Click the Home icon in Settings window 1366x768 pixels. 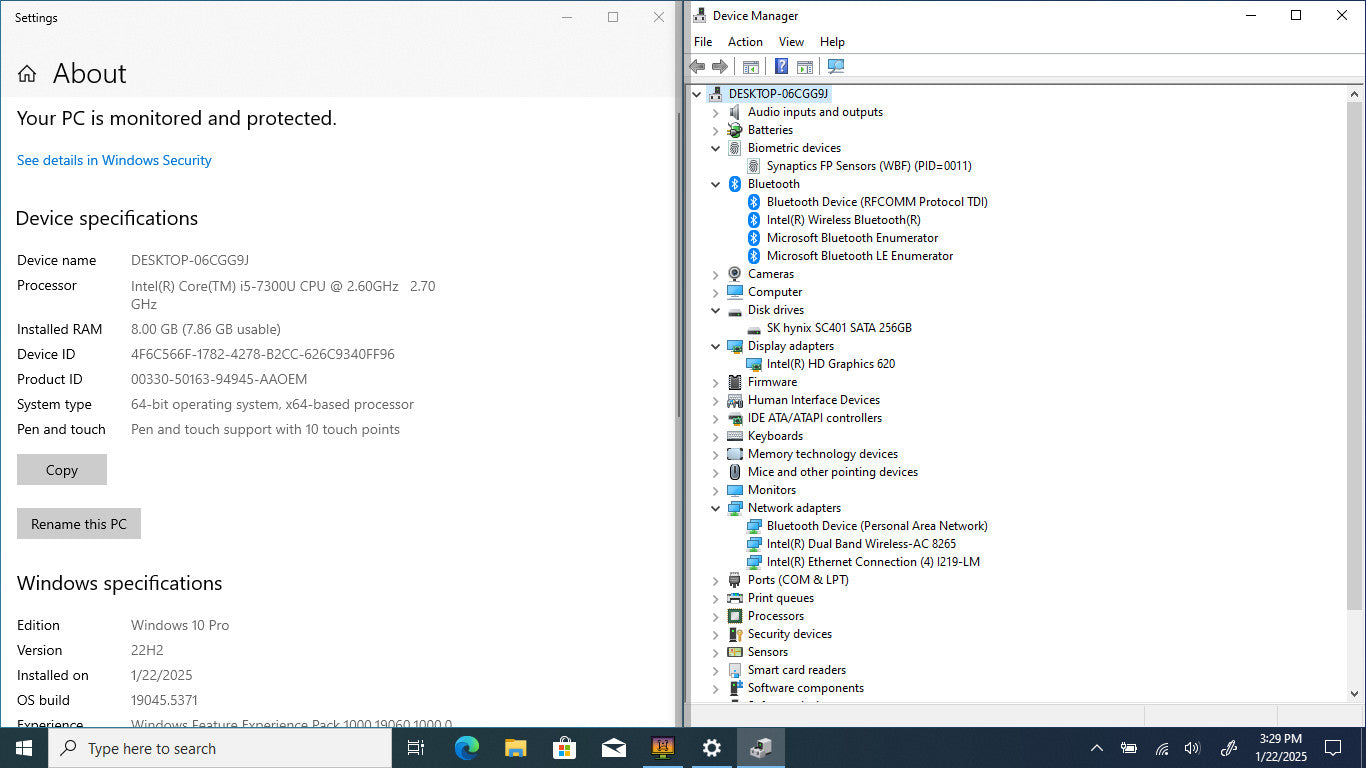pos(27,74)
